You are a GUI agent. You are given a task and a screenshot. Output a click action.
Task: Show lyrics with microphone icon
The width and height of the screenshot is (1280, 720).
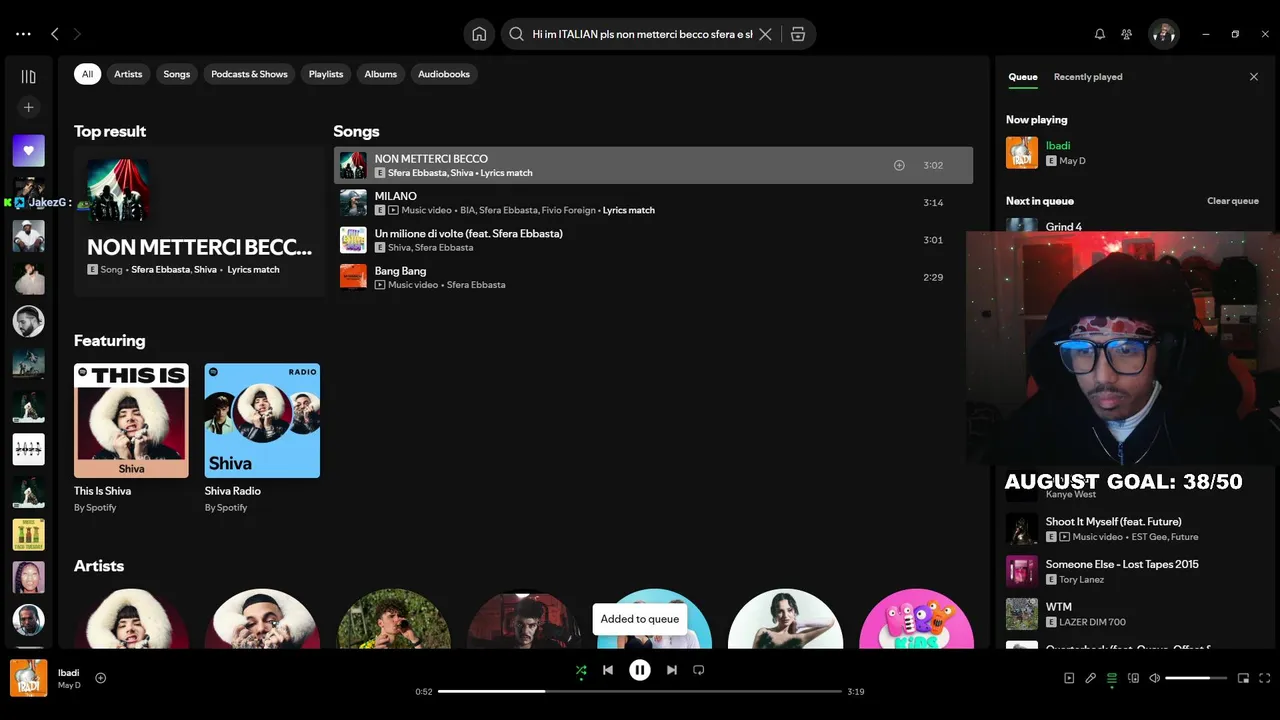[1091, 678]
